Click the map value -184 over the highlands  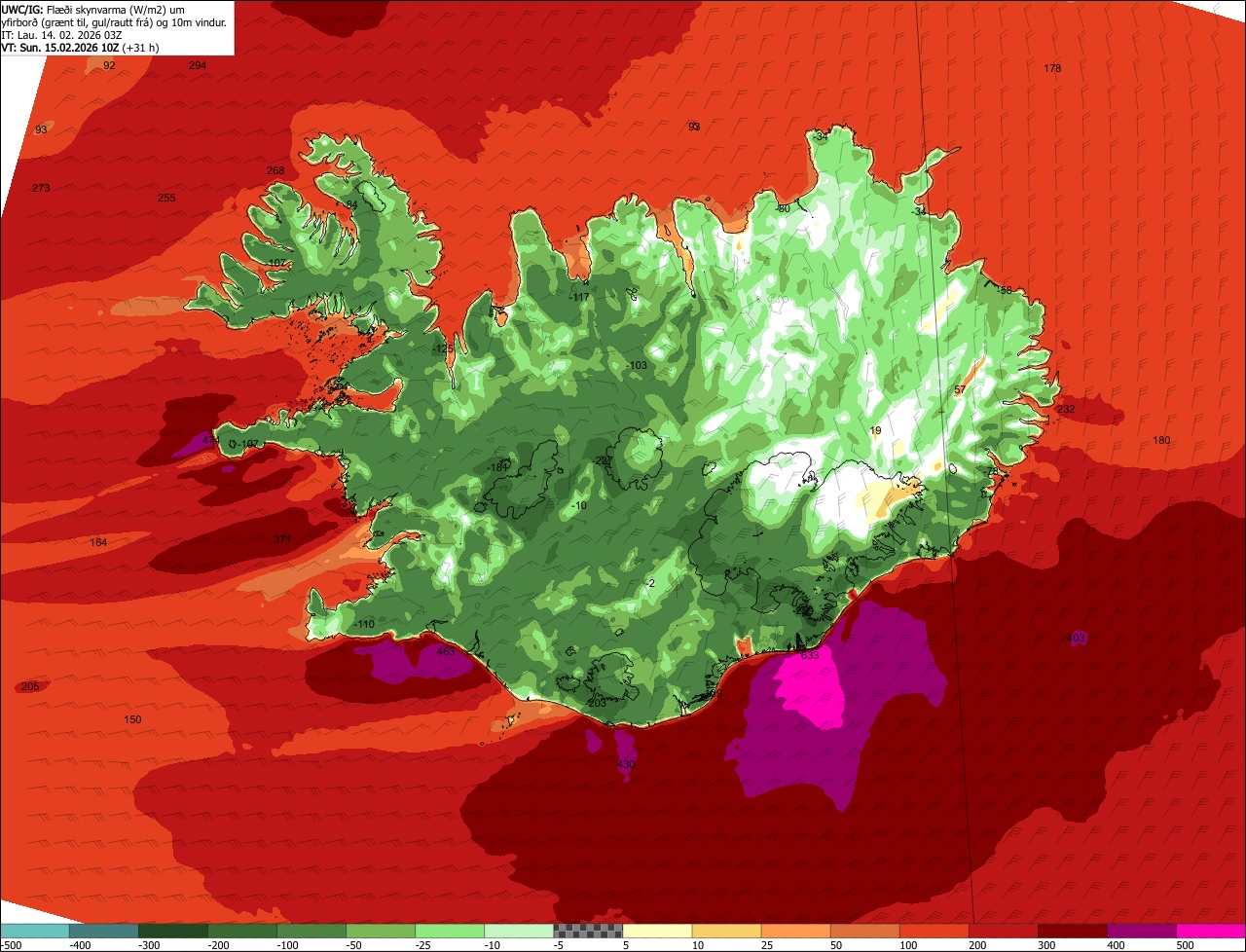click(x=499, y=467)
